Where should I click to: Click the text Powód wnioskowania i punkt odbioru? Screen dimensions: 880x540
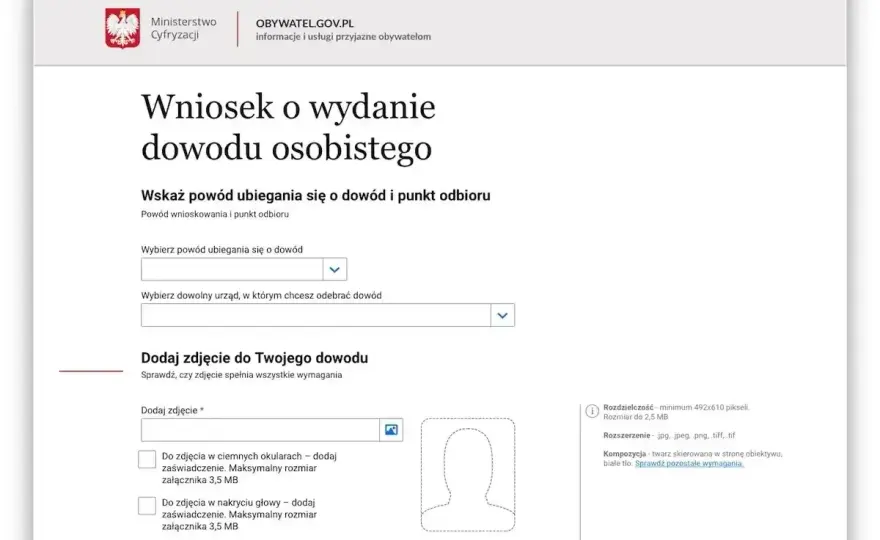[215, 214]
